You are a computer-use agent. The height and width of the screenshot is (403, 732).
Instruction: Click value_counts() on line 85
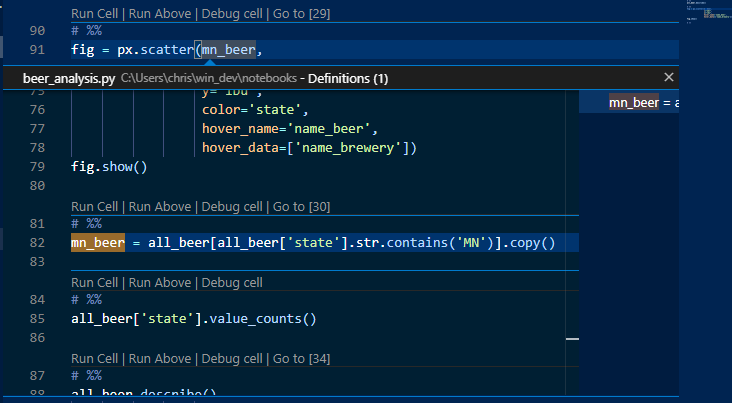263,318
